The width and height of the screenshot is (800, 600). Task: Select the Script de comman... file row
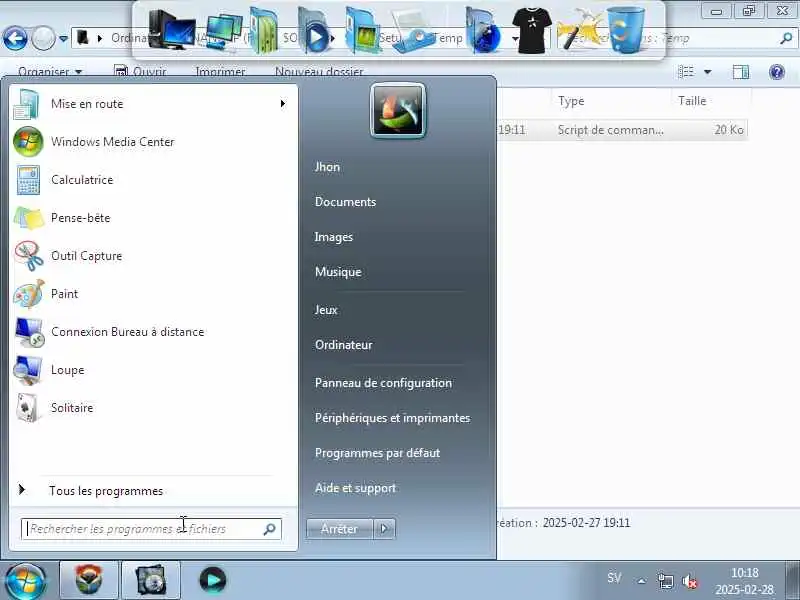pos(622,130)
